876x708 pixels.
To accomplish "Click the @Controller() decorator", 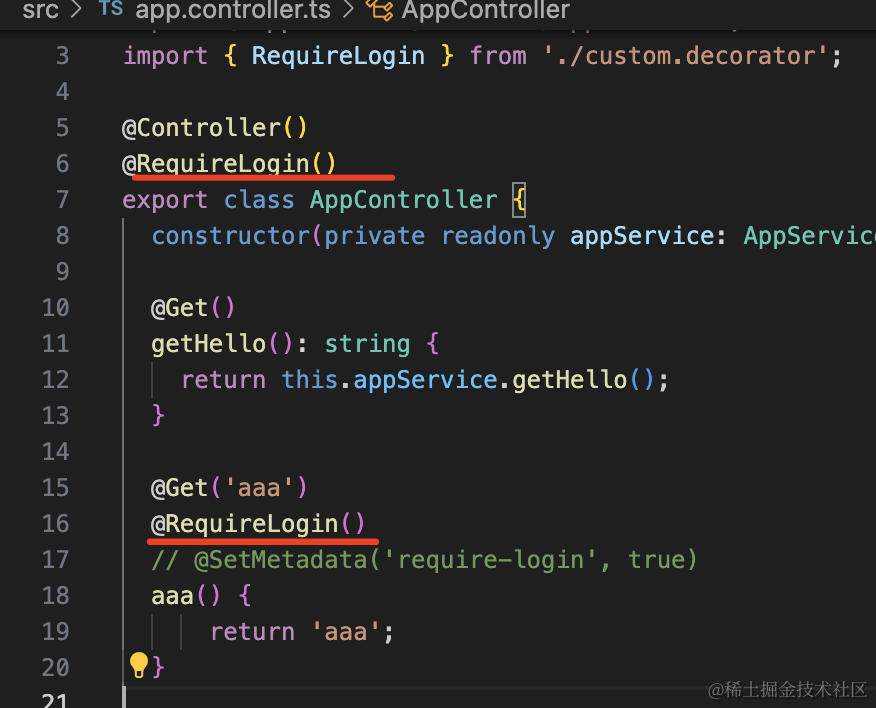I will [214, 127].
